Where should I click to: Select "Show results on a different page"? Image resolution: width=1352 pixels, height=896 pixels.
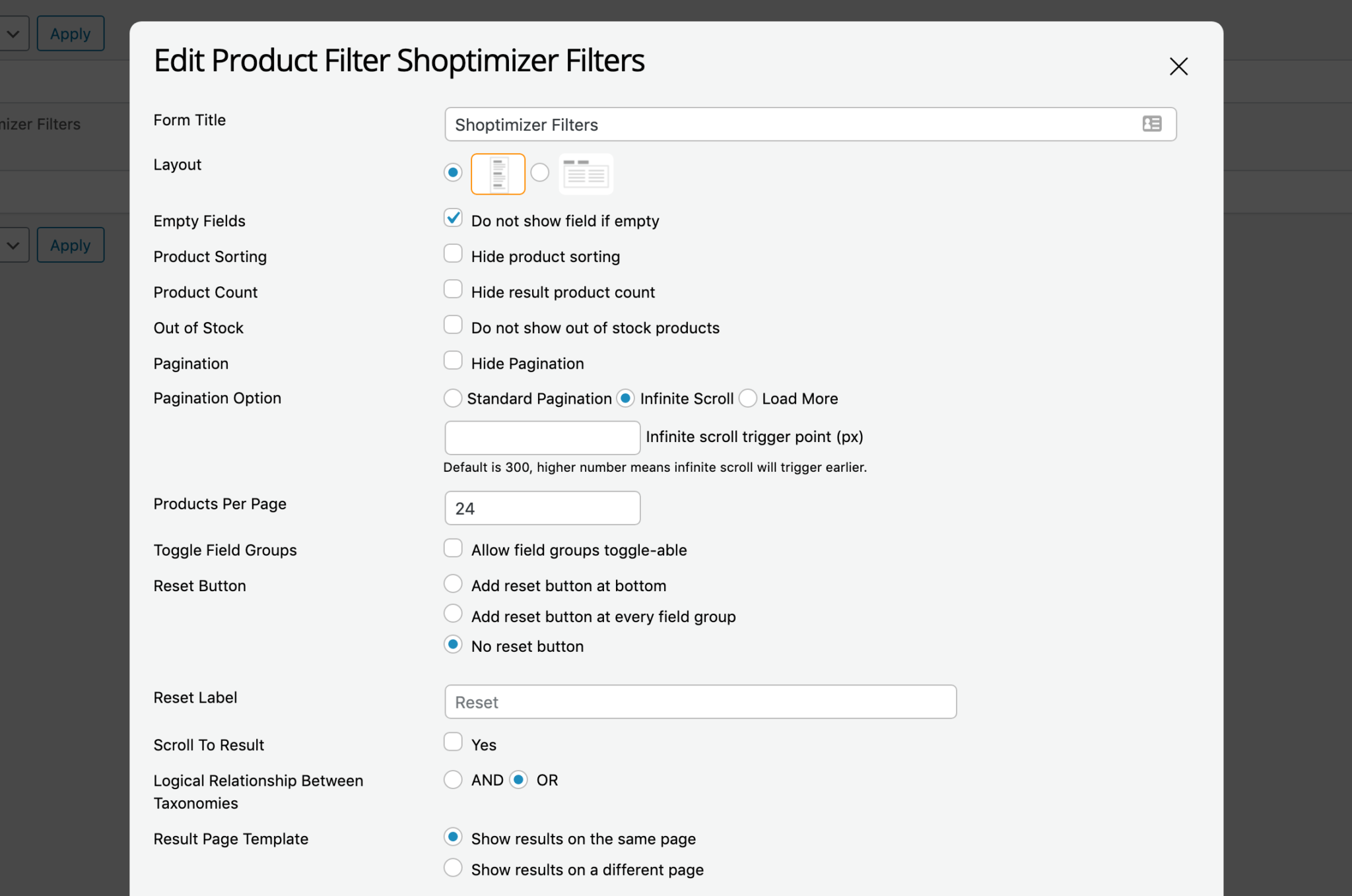453,868
